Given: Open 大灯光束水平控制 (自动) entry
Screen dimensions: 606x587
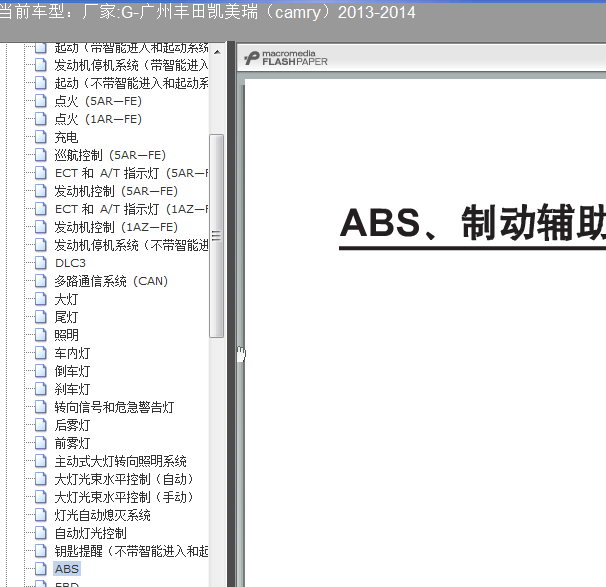Looking at the screenshot, I should pyautogui.click(x=124, y=479).
